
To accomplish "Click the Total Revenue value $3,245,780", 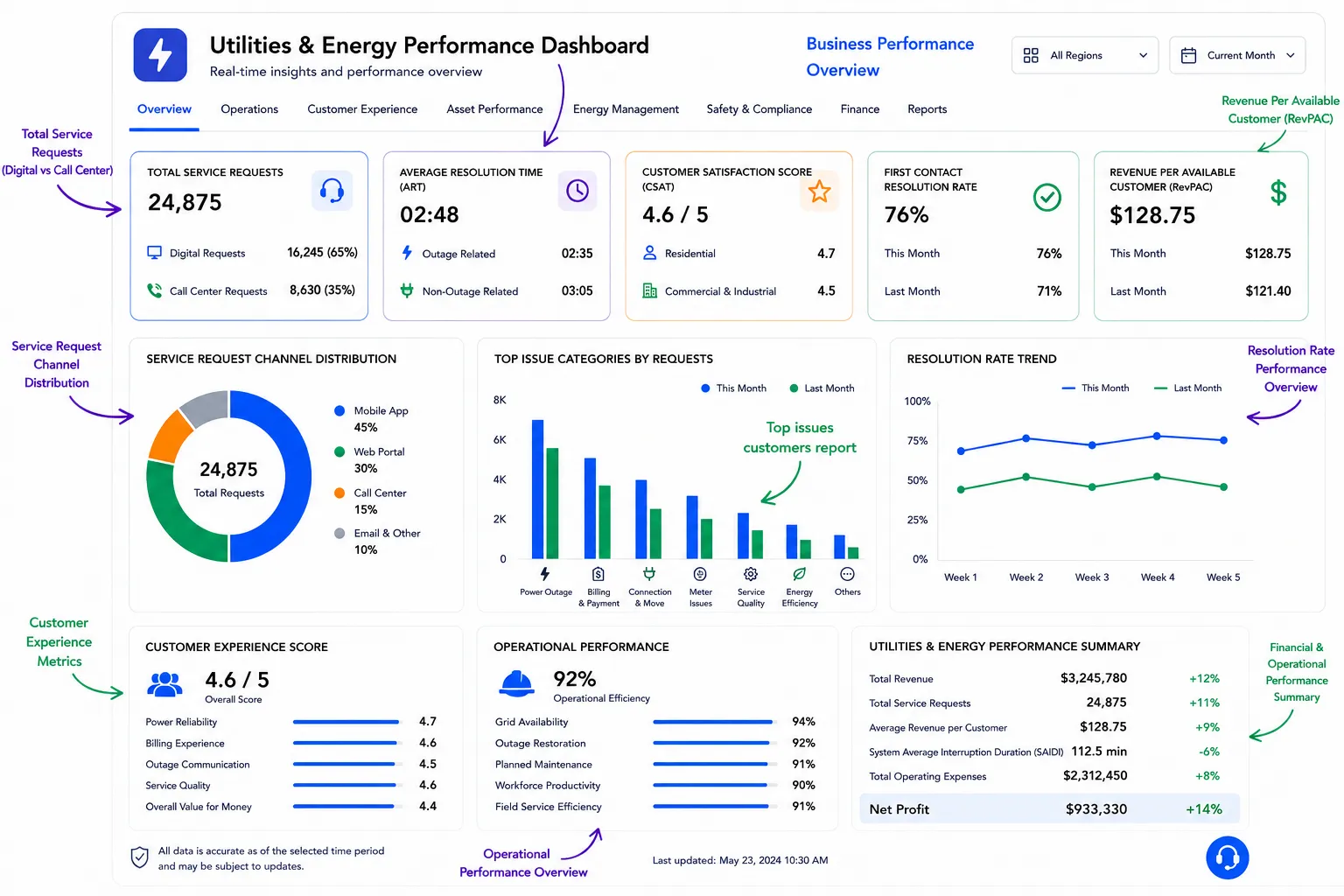I will 1094,678.
